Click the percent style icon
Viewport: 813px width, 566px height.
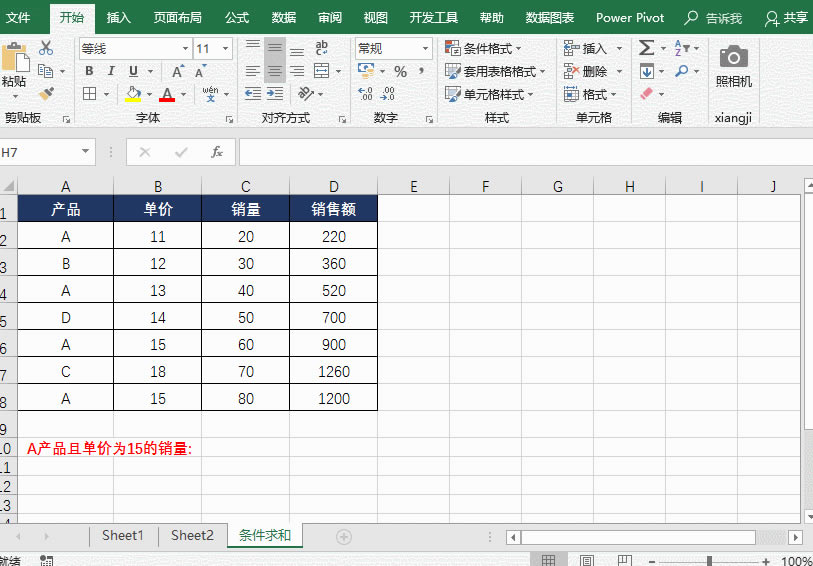400,71
